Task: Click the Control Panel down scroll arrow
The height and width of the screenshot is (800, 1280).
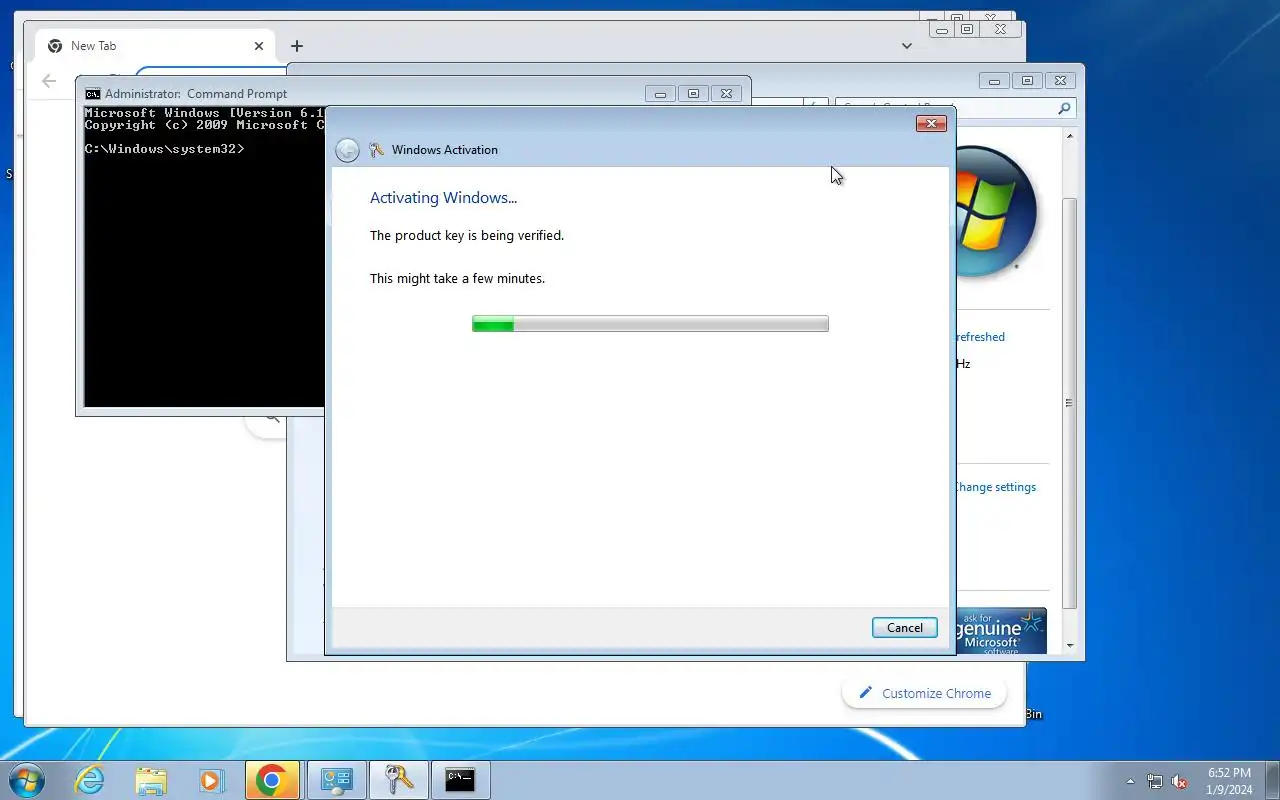Action: [x=1069, y=646]
